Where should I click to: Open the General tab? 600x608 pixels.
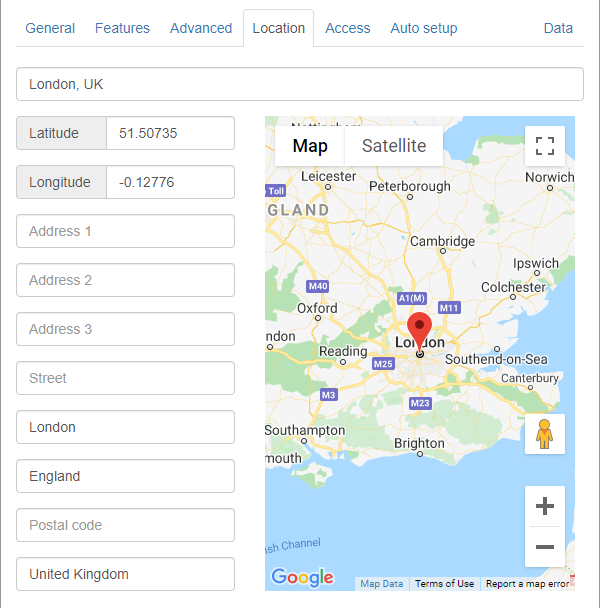[50, 28]
